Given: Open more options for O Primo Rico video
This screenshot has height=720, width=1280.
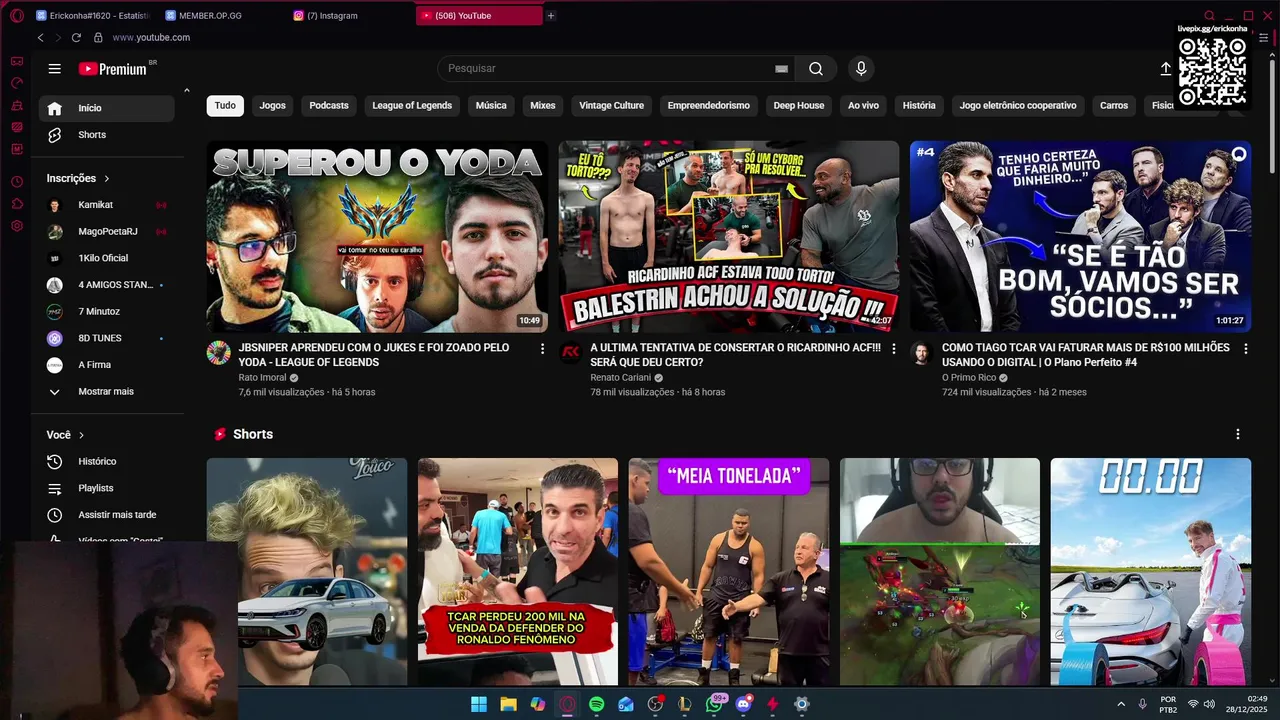Looking at the screenshot, I should coord(1246,349).
